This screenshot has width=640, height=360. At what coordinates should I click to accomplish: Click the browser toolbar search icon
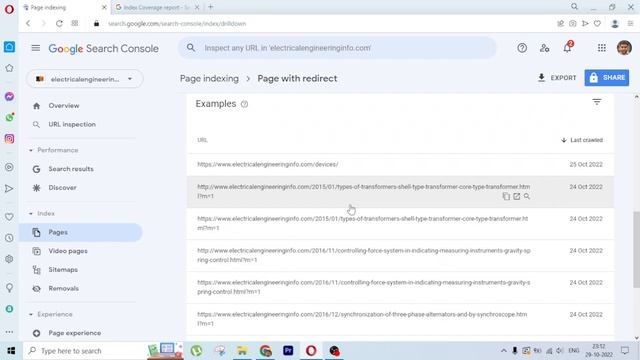(x=574, y=7)
